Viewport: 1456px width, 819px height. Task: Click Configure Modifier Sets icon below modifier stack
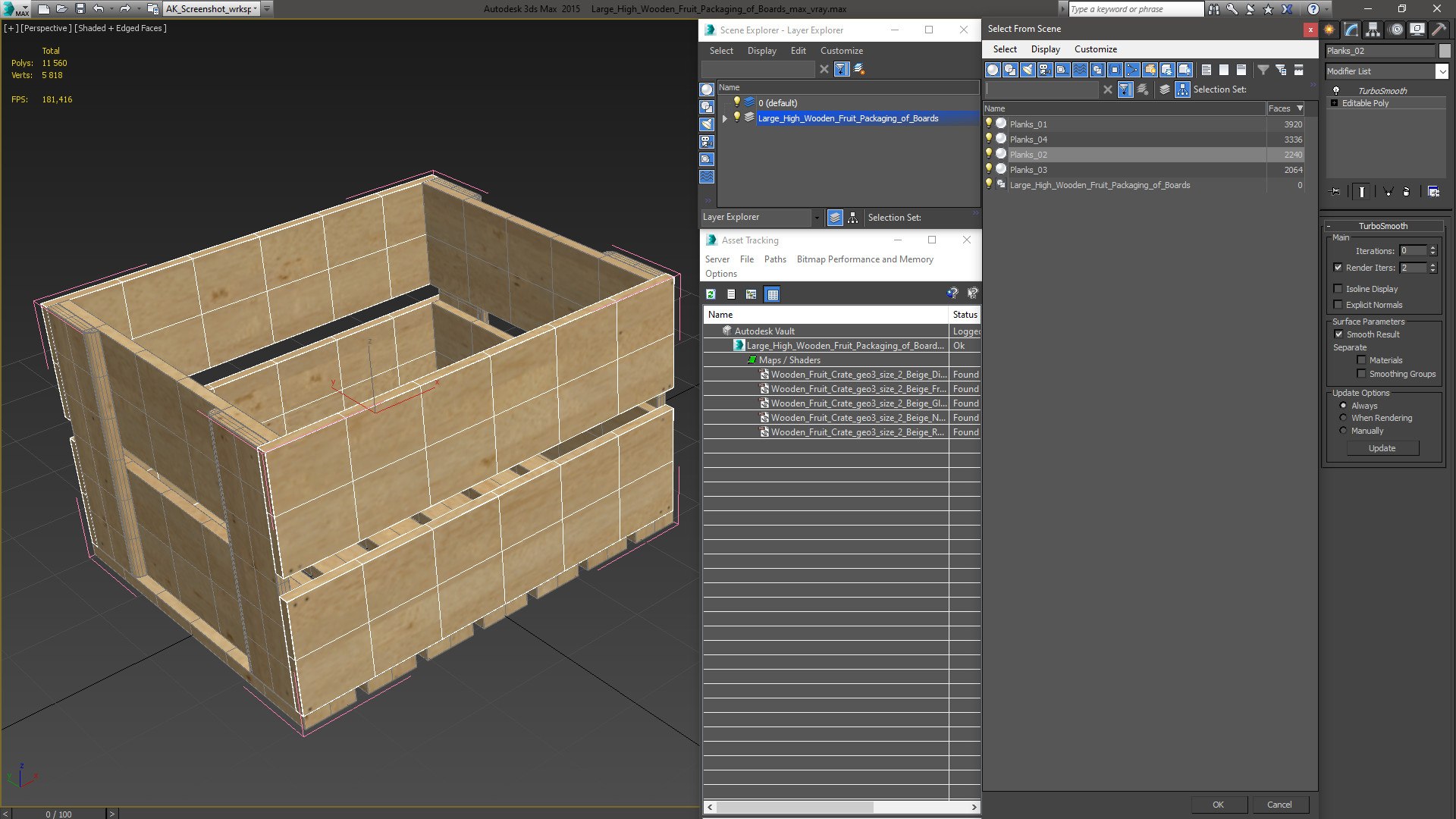coord(1433,192)
